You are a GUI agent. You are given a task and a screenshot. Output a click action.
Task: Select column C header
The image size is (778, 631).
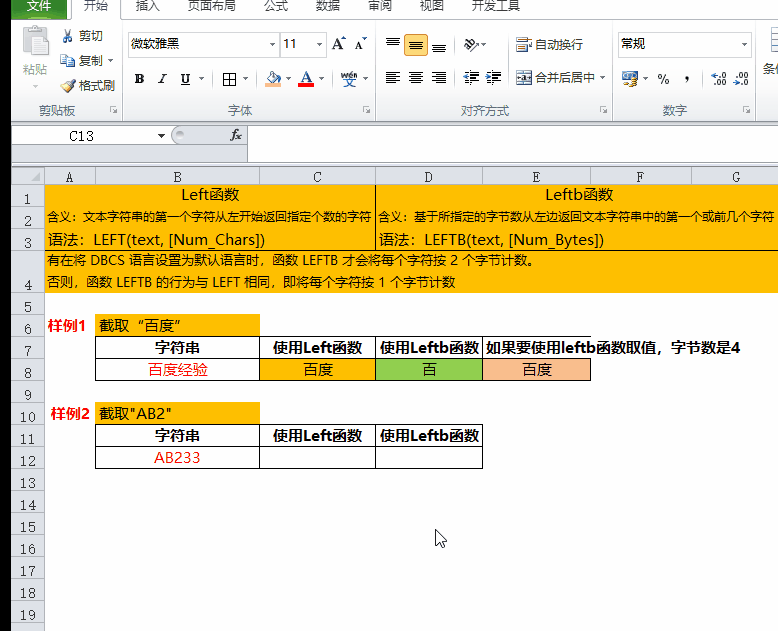pos(318,177)
